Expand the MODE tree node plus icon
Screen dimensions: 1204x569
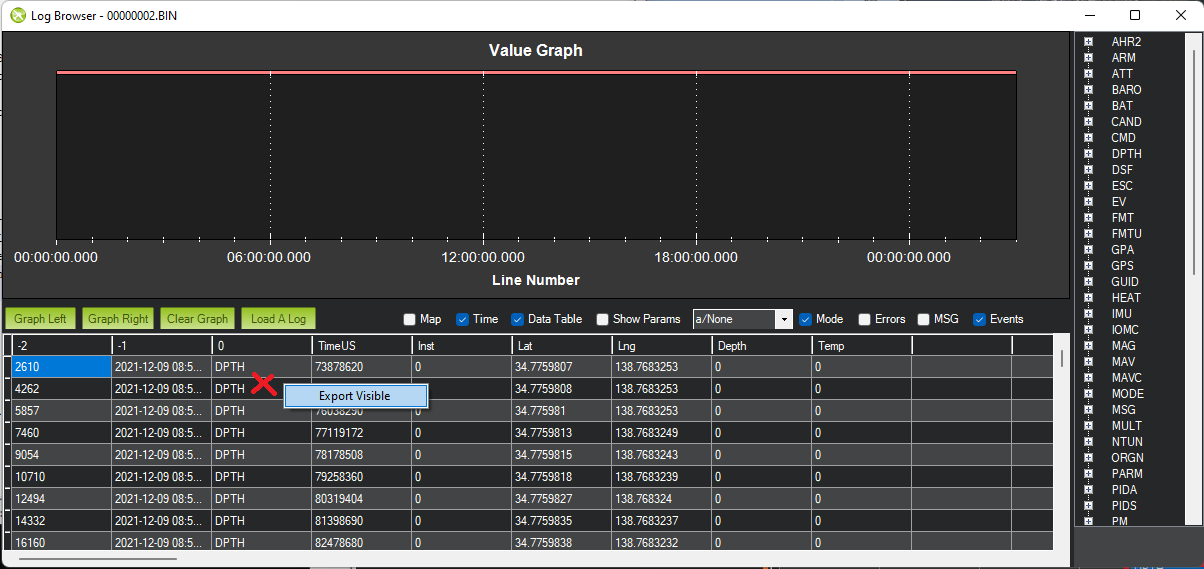[x=1088, y=394]
